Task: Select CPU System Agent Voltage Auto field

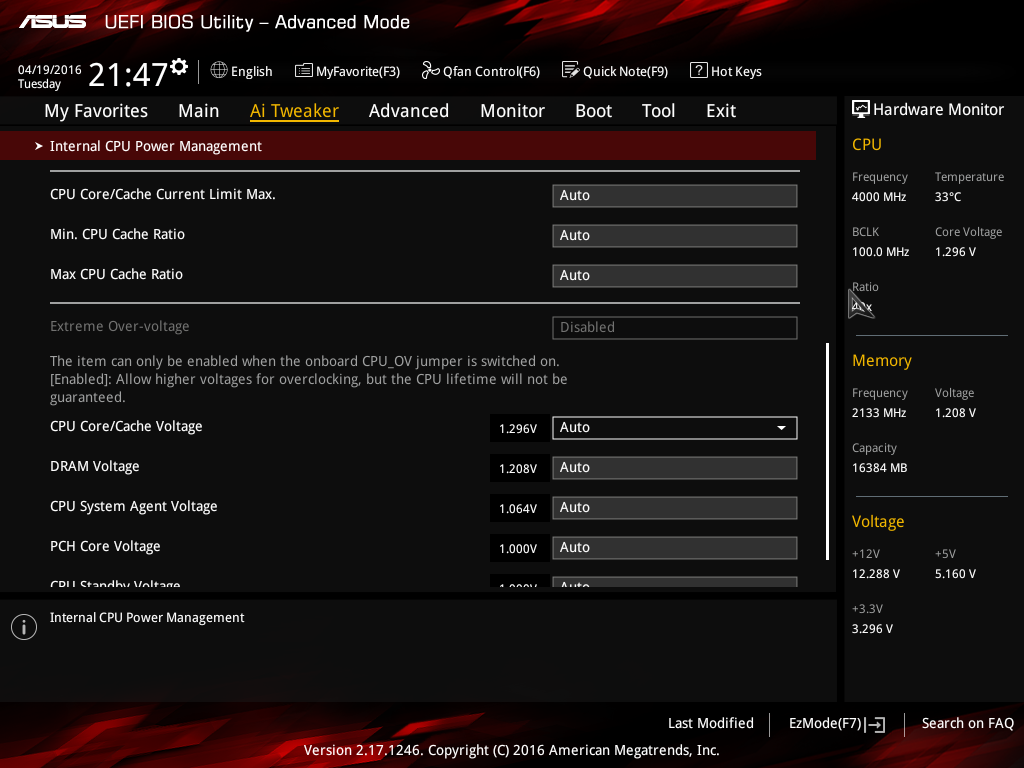Action: click(675, 508)
